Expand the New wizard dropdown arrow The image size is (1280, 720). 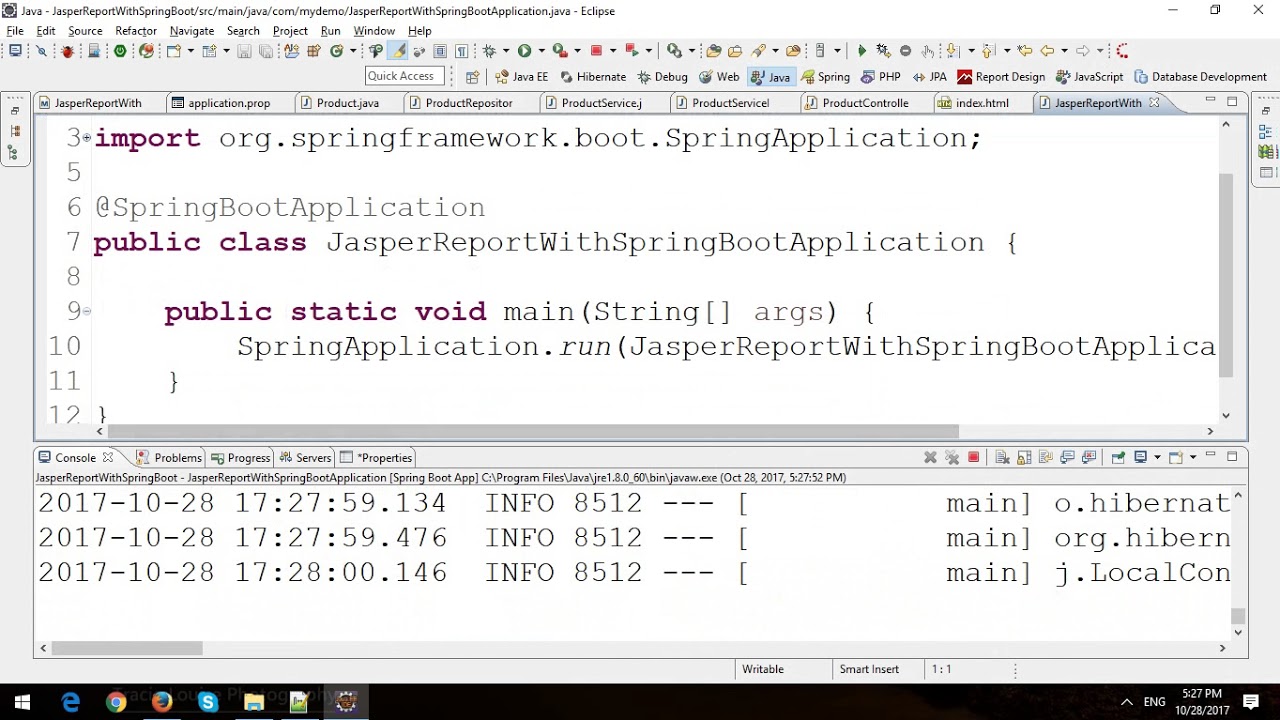[190, 50]
